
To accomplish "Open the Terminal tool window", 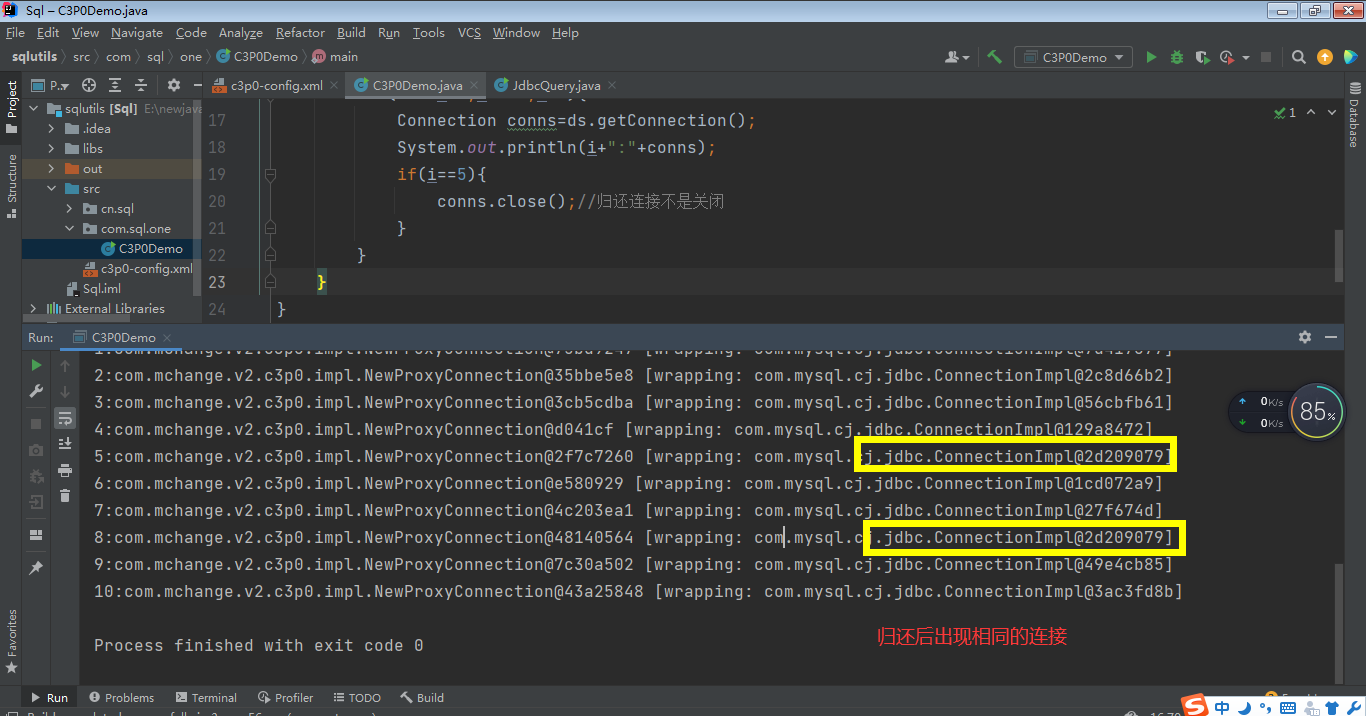I will coord(206,698).
